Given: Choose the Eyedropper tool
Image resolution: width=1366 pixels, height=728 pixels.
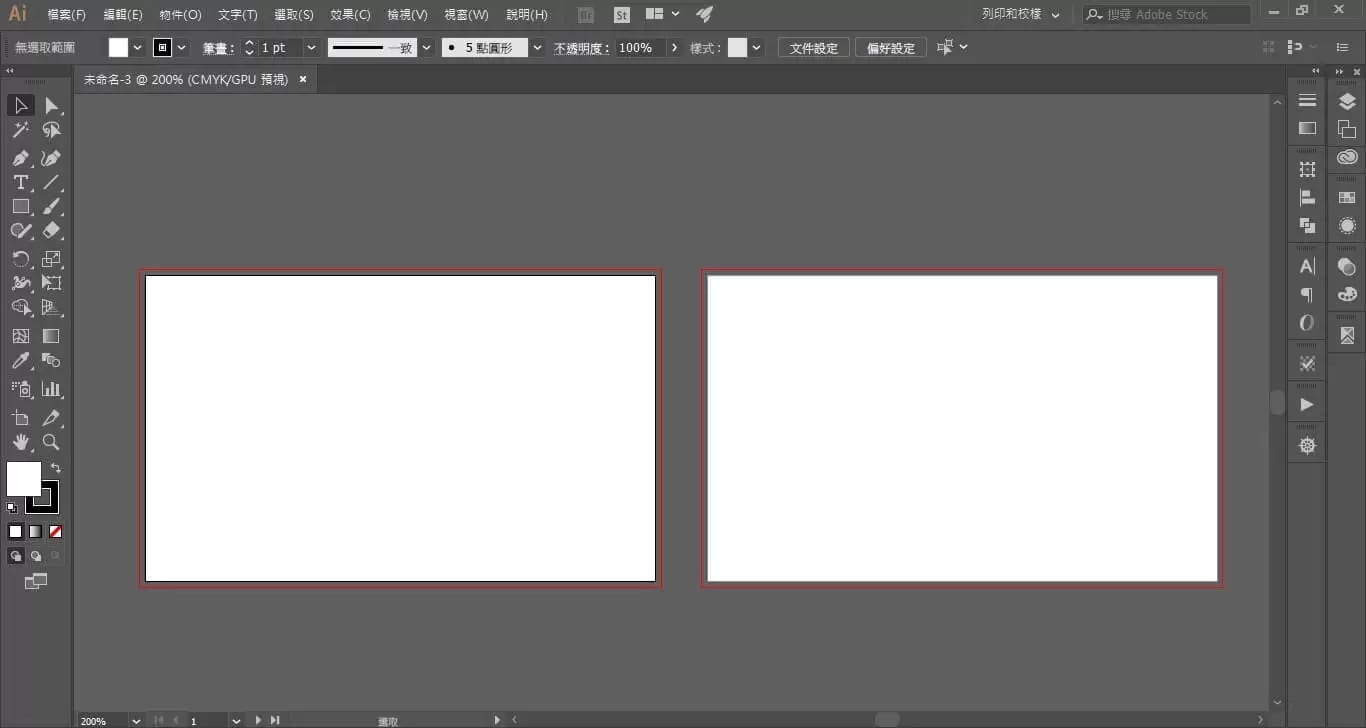Looking at the screenshot, I should point(20,361).
